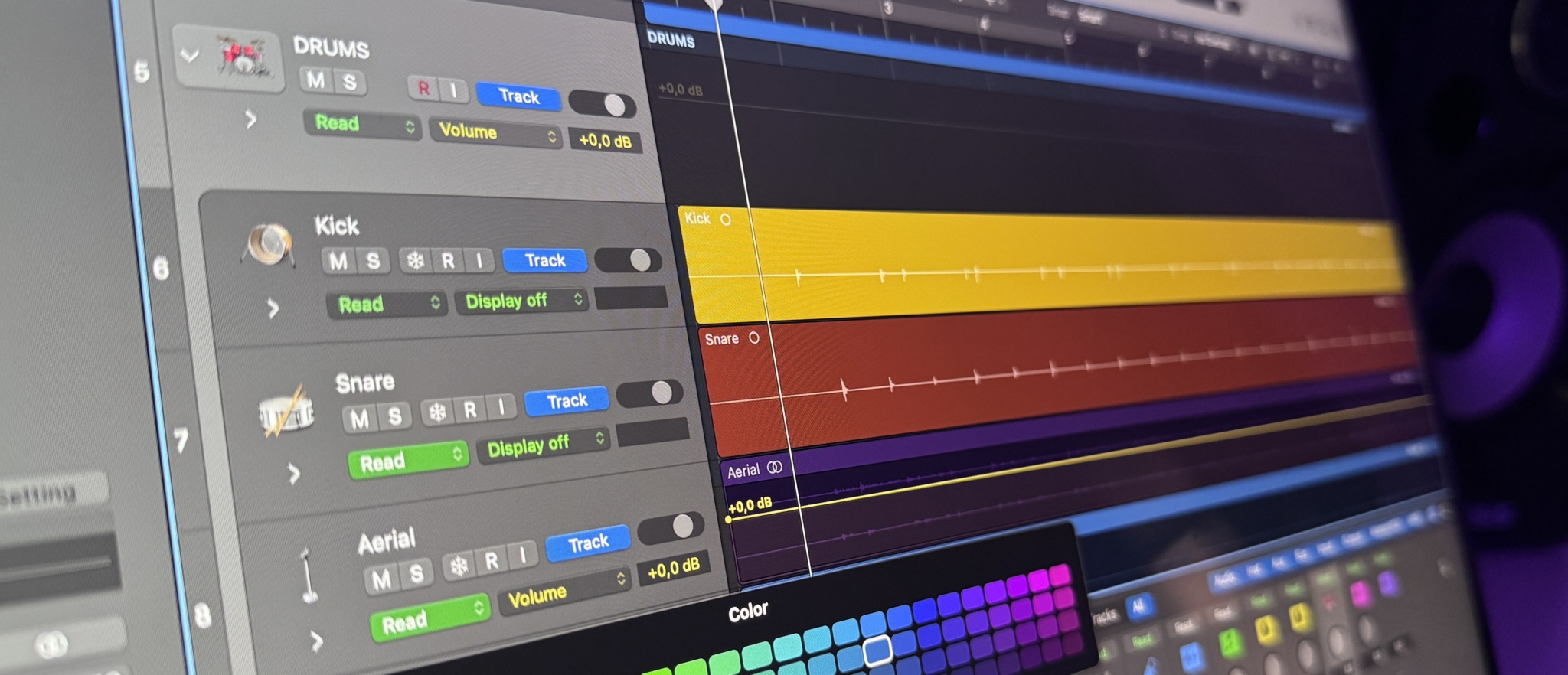Open Snare track Display off dropdown

[544, 445]
